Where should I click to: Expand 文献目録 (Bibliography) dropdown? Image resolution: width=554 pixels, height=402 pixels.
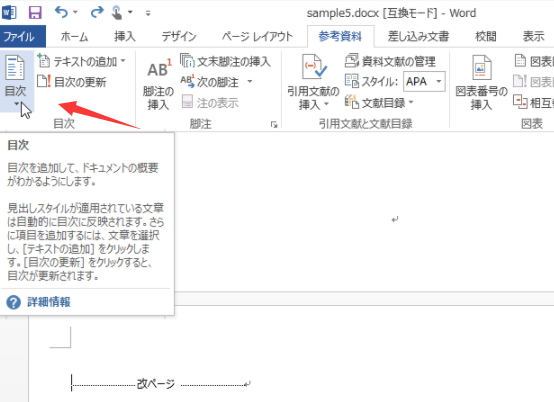coord(411,102)
